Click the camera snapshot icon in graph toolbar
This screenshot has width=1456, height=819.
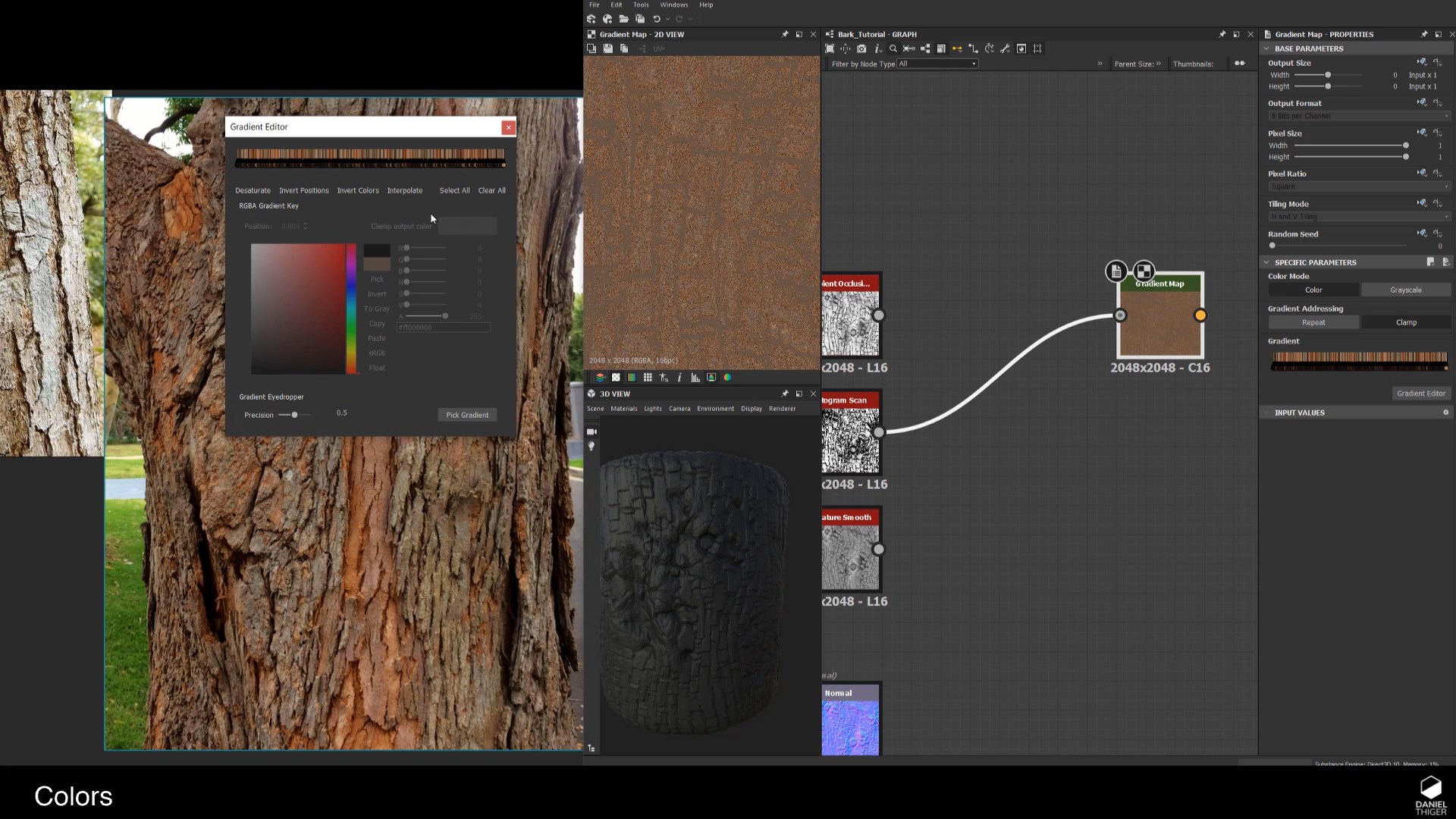click(862, 49)
